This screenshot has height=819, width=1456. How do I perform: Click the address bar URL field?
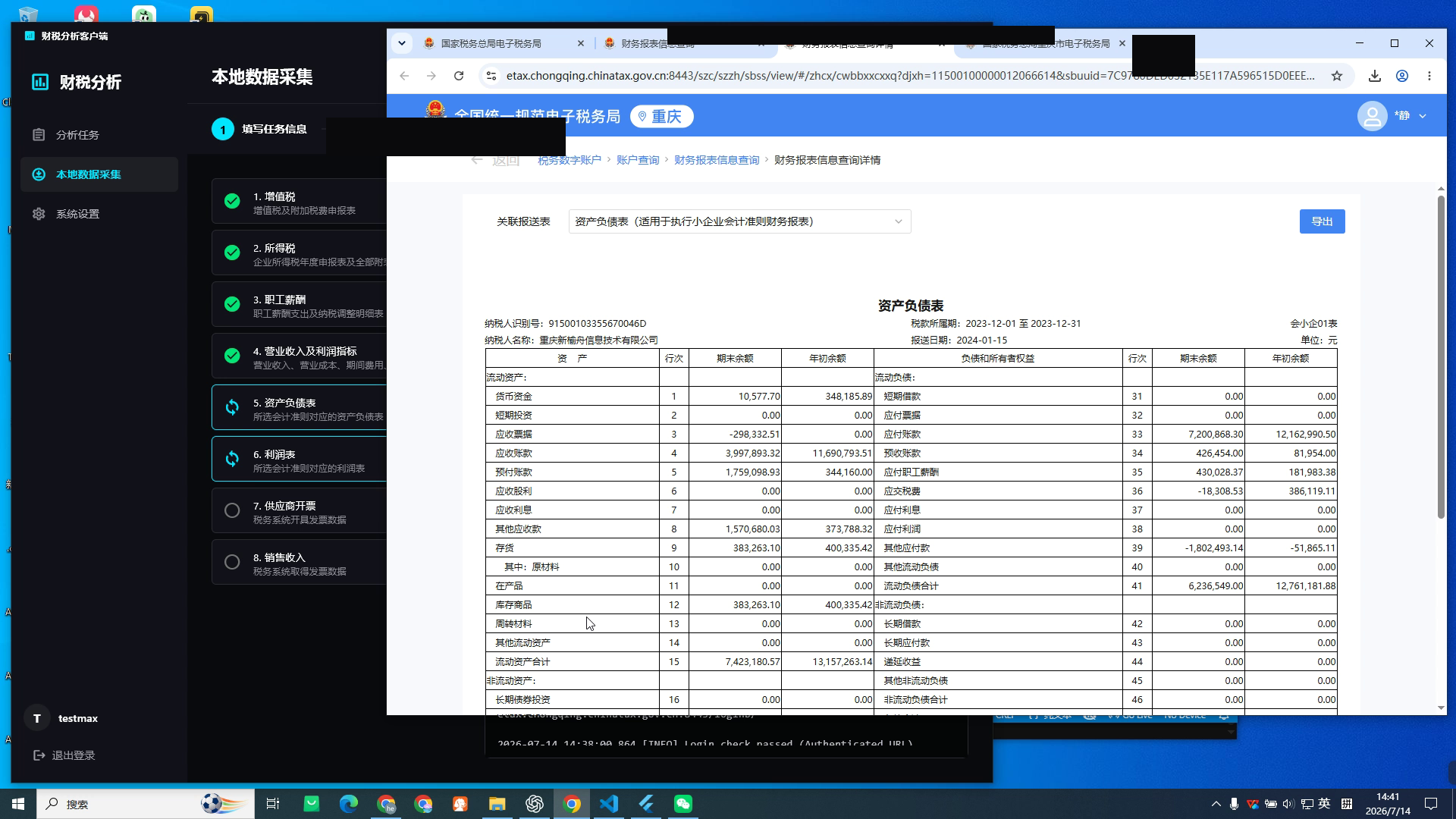coord(910,76)
